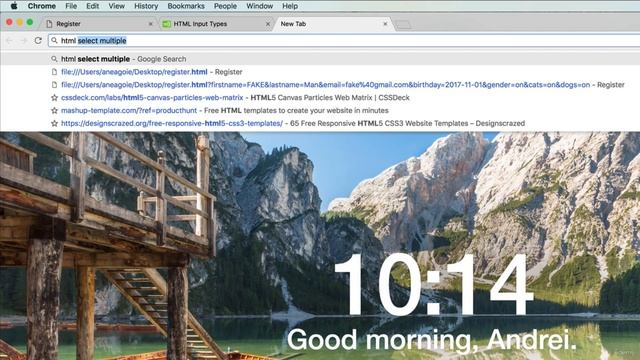Click the search magnifier icon in the address bar
Screen dimensions: 640x360
click(x=54, y=40)
